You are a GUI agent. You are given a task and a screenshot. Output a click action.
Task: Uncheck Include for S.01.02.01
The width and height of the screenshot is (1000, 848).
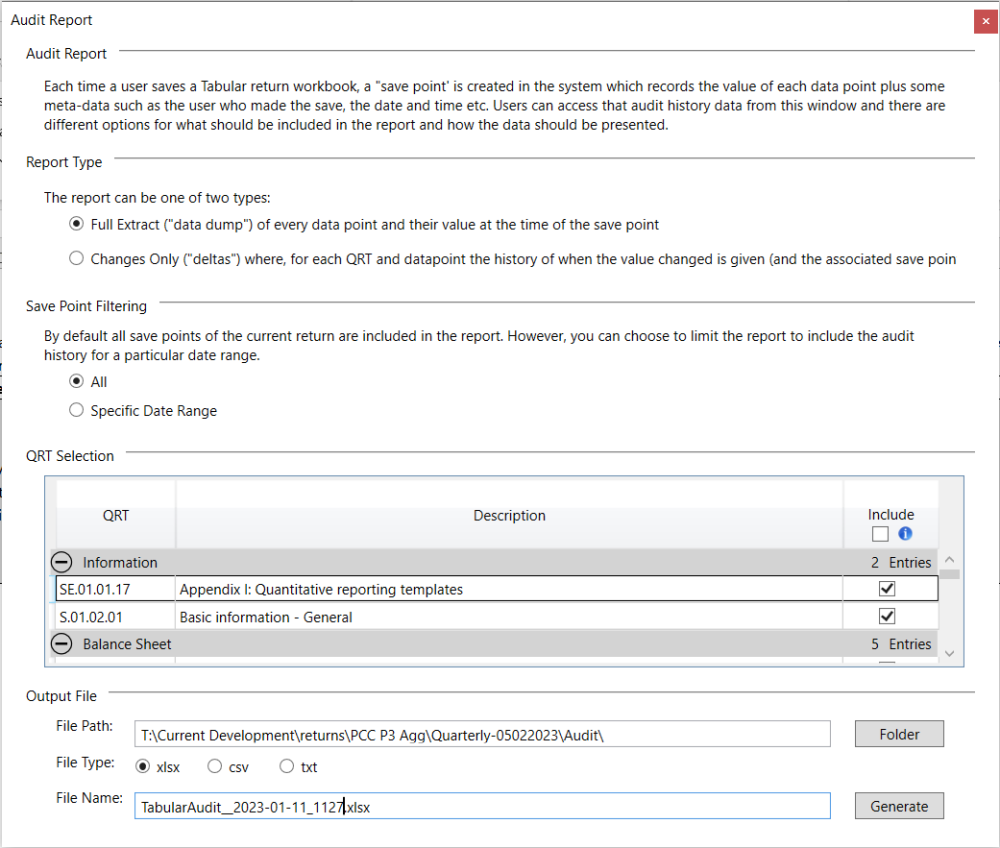coord(887,616)
